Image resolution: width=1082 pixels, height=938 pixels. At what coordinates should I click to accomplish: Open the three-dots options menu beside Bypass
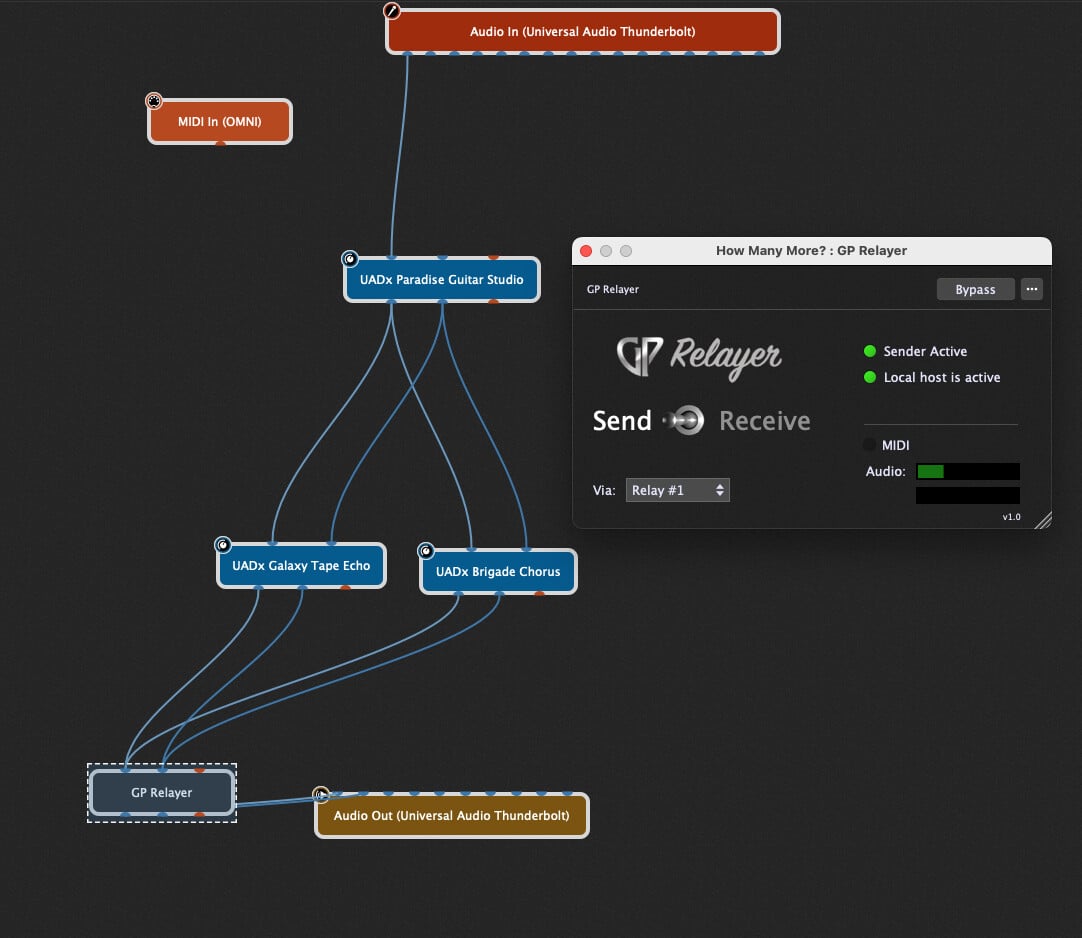coord(1032,289)
